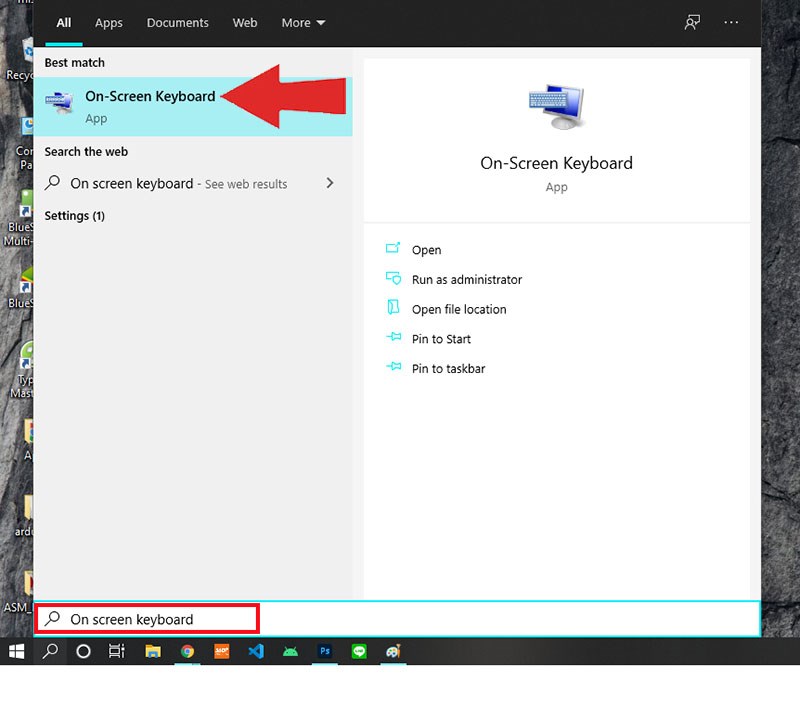This screenshot has width=800, height=706.
Task: Open Cortana circle icon on taskbar
Action: (83, 651)
